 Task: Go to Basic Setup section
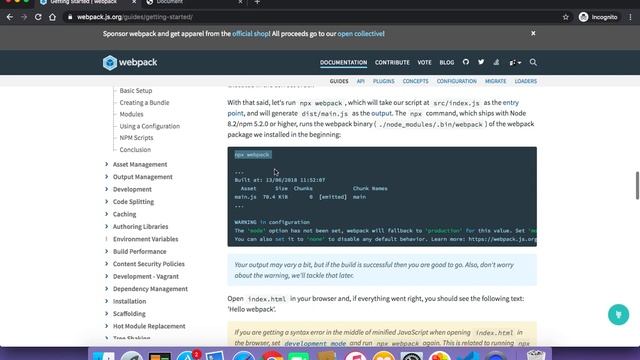[x=136, y=91]
